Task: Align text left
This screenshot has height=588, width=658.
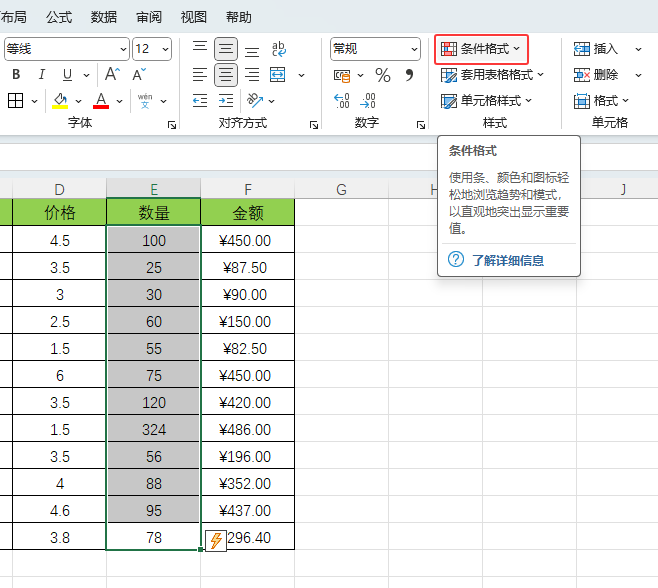Action: point(200,75)
